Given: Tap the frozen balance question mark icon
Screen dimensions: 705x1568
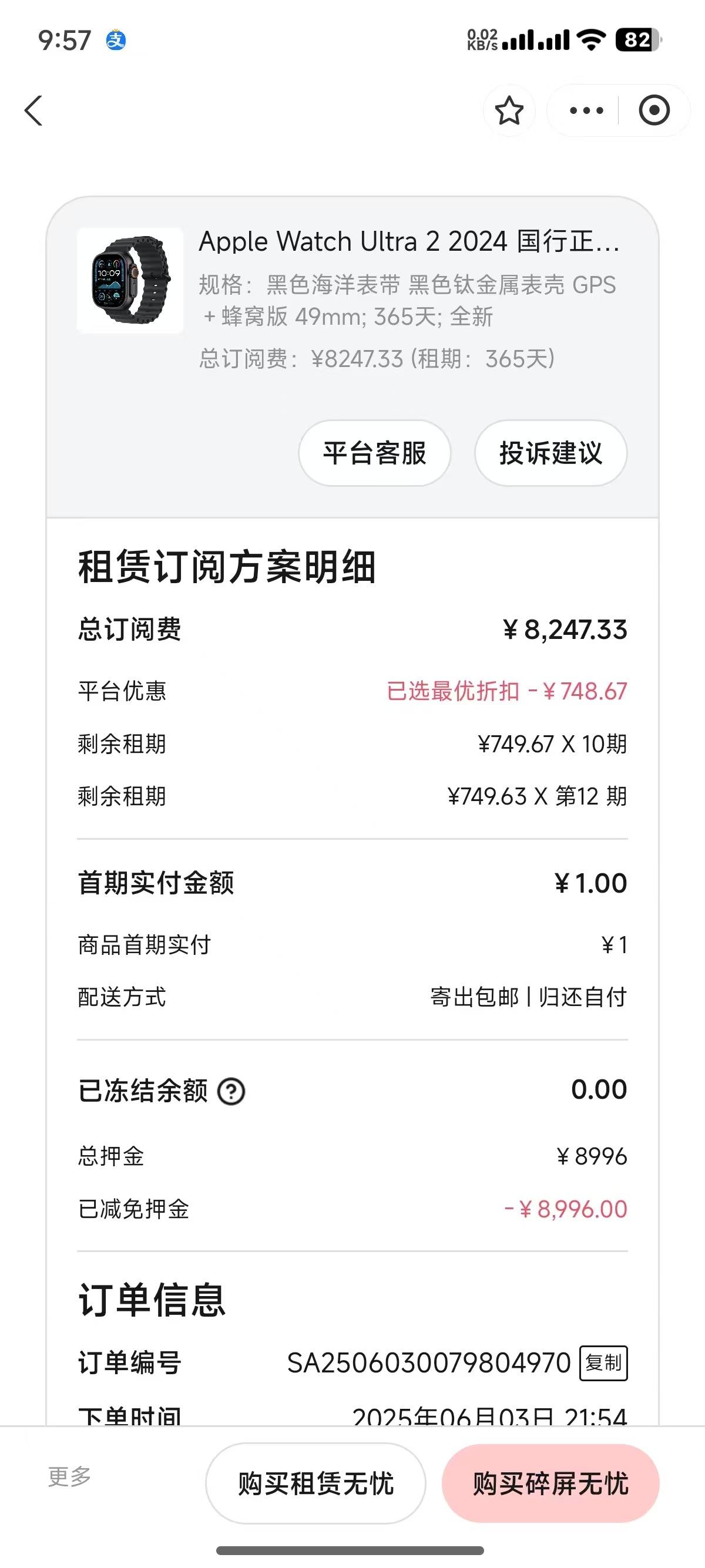Looking at the screenshot, I should (x=231, y=1091).
